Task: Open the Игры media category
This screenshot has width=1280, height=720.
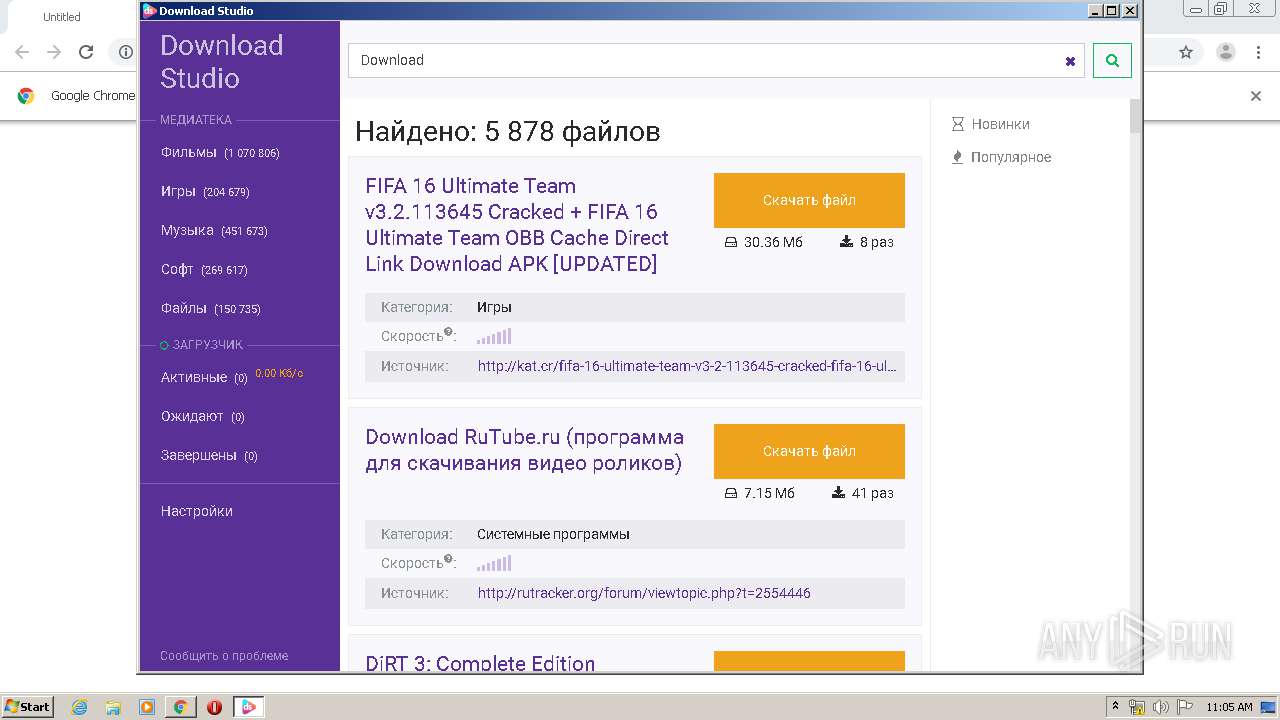Action: click(205, 191)
